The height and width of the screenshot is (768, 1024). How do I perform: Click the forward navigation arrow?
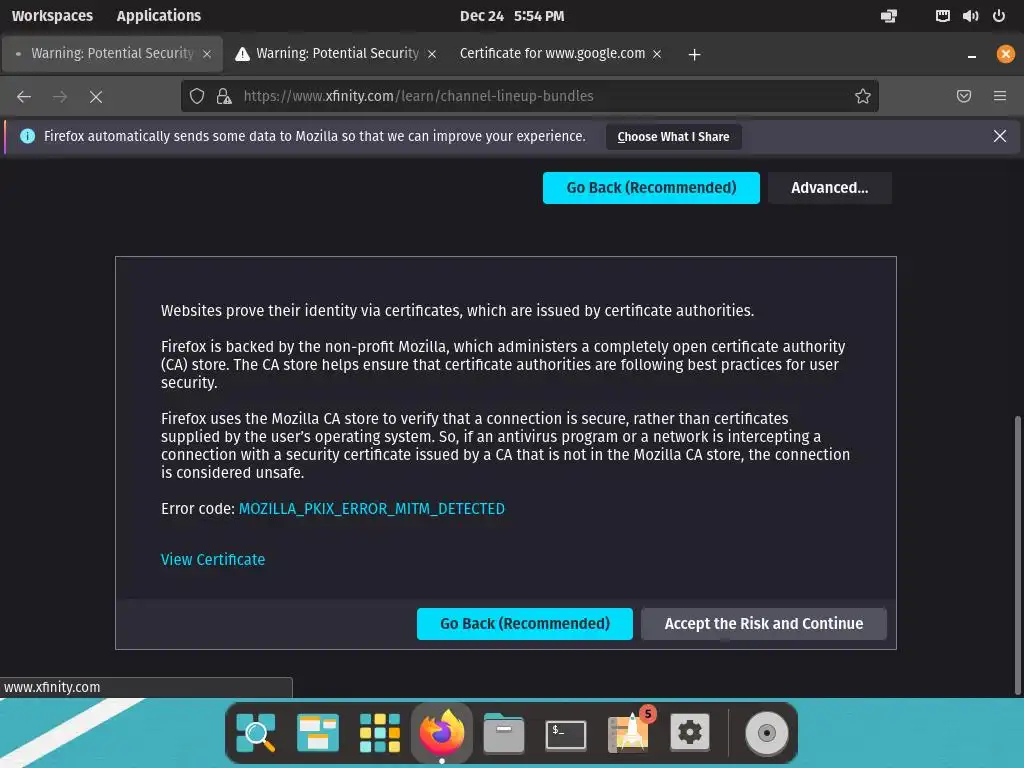60,97
